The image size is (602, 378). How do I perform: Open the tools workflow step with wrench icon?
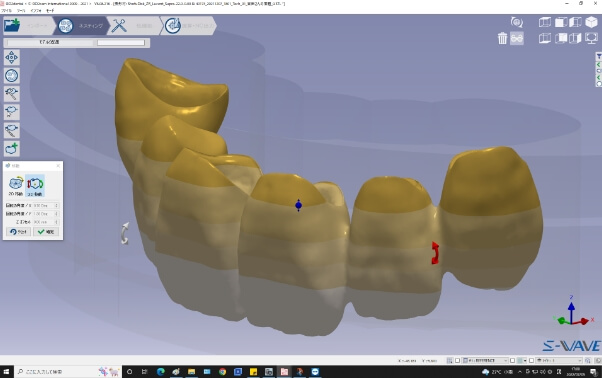[x=134, y=26]
